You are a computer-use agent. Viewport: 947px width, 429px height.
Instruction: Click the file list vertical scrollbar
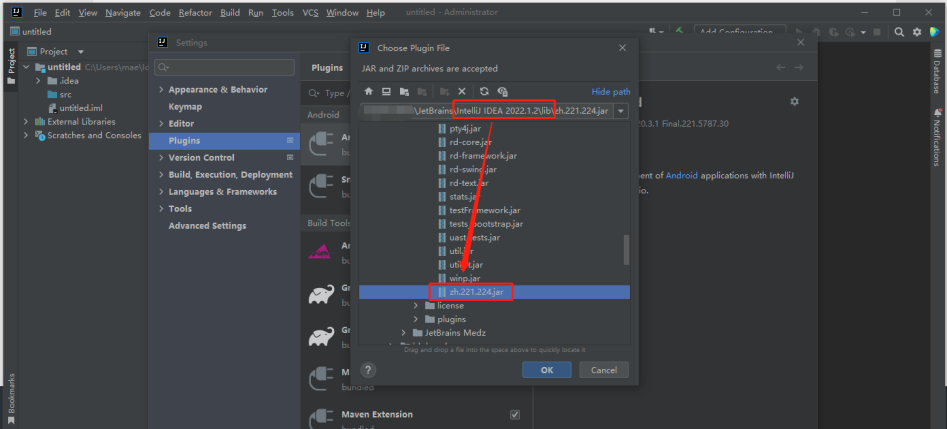tap(626, 250)
